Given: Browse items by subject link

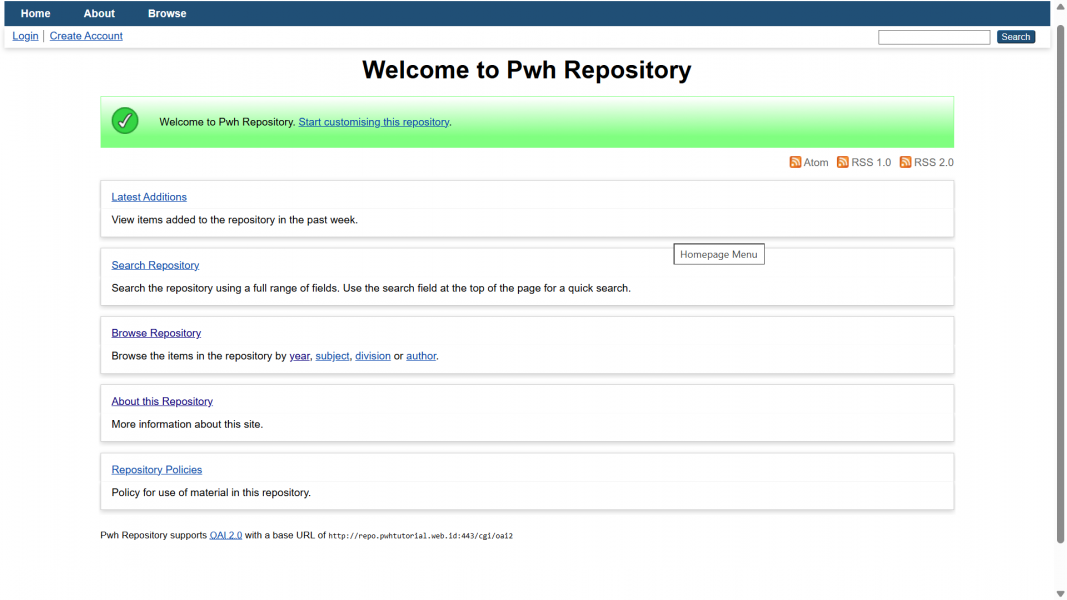Looking at the screenshot, I should [332, 356].
